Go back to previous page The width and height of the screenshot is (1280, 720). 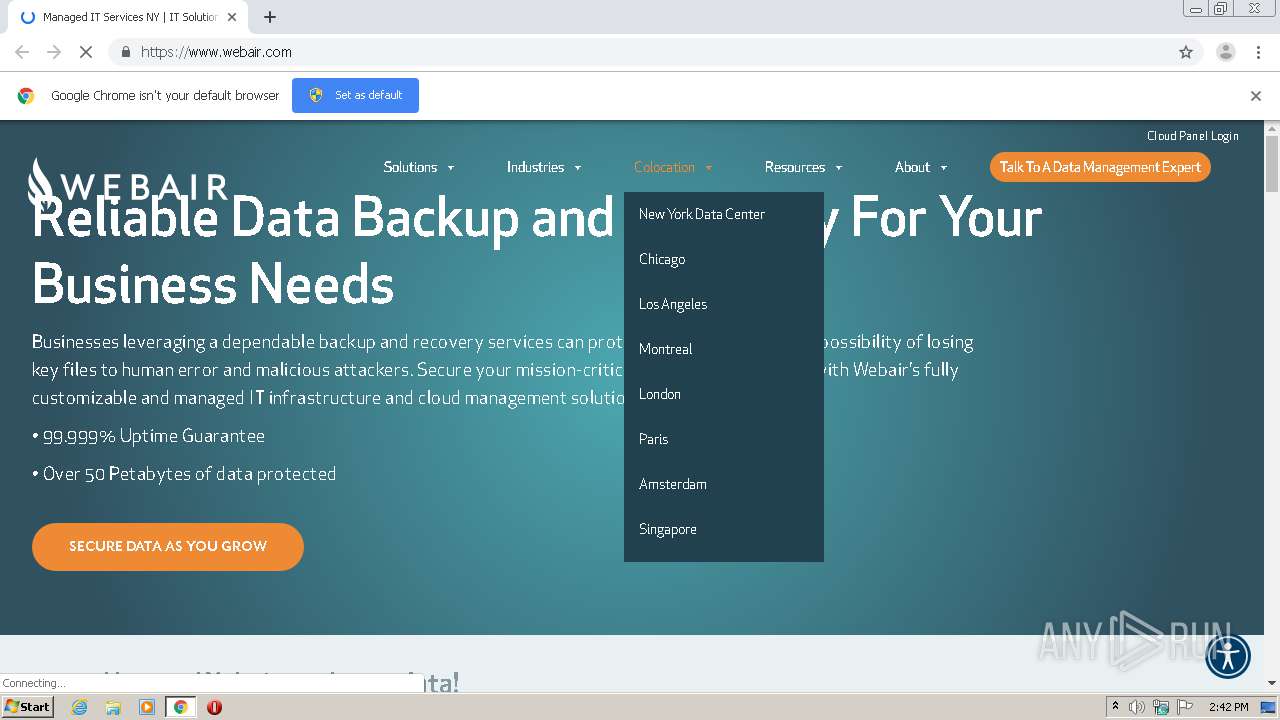coord(22,52)
